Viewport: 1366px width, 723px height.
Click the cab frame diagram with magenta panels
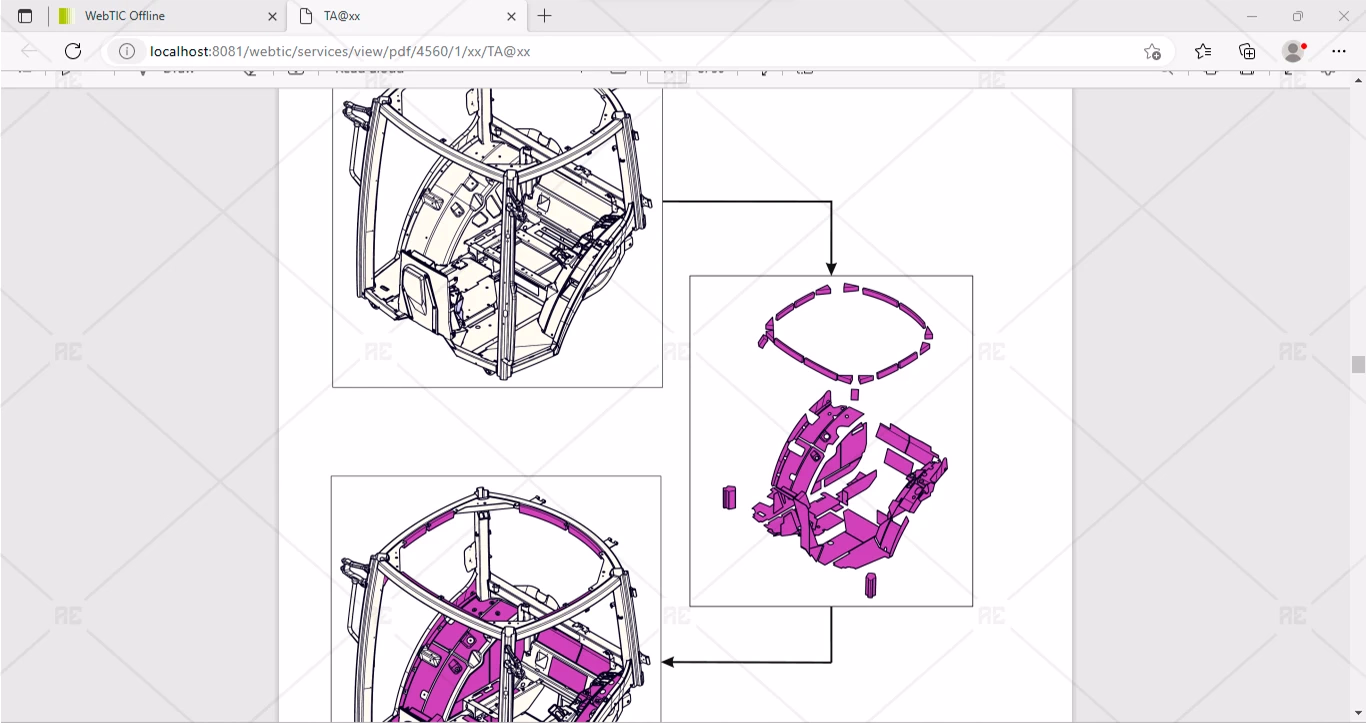pos(496,600)
